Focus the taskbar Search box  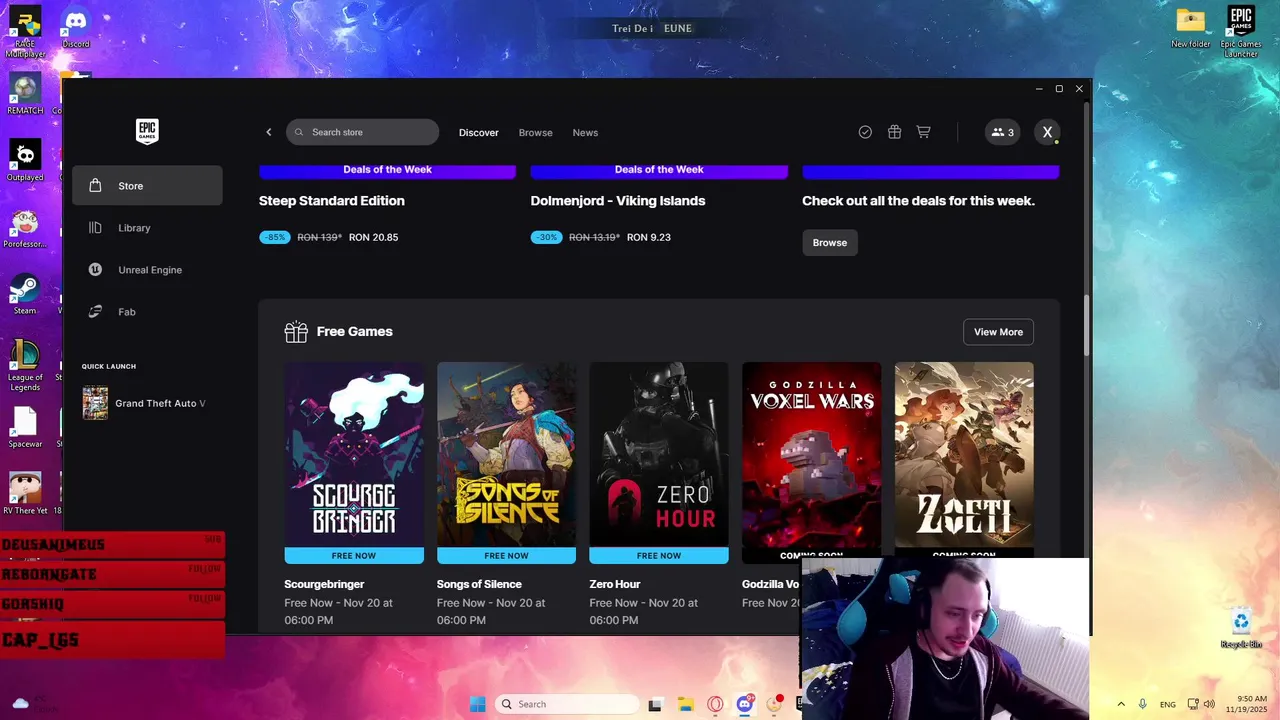point(567,704)
